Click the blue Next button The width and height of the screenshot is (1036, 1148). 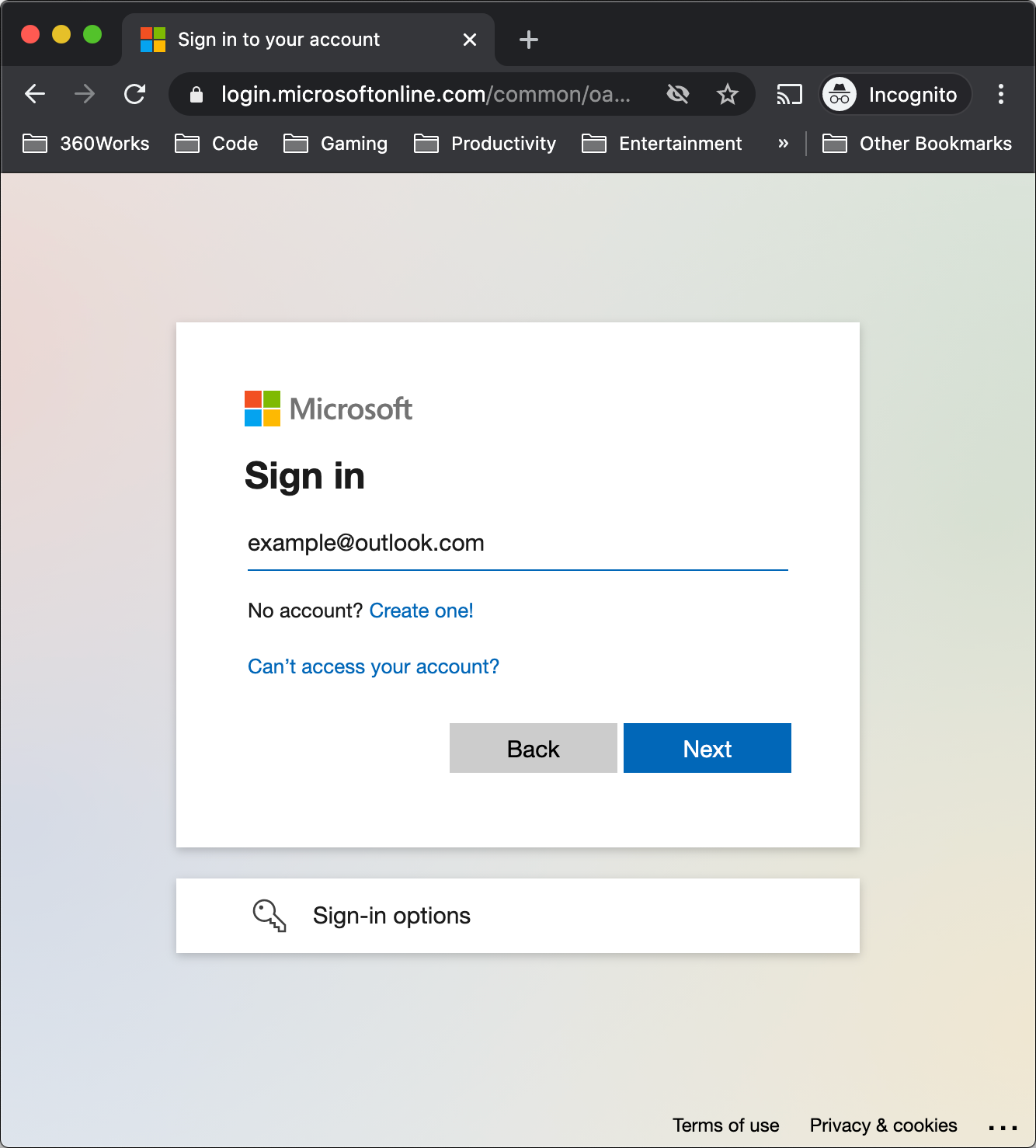coord(707,748)
